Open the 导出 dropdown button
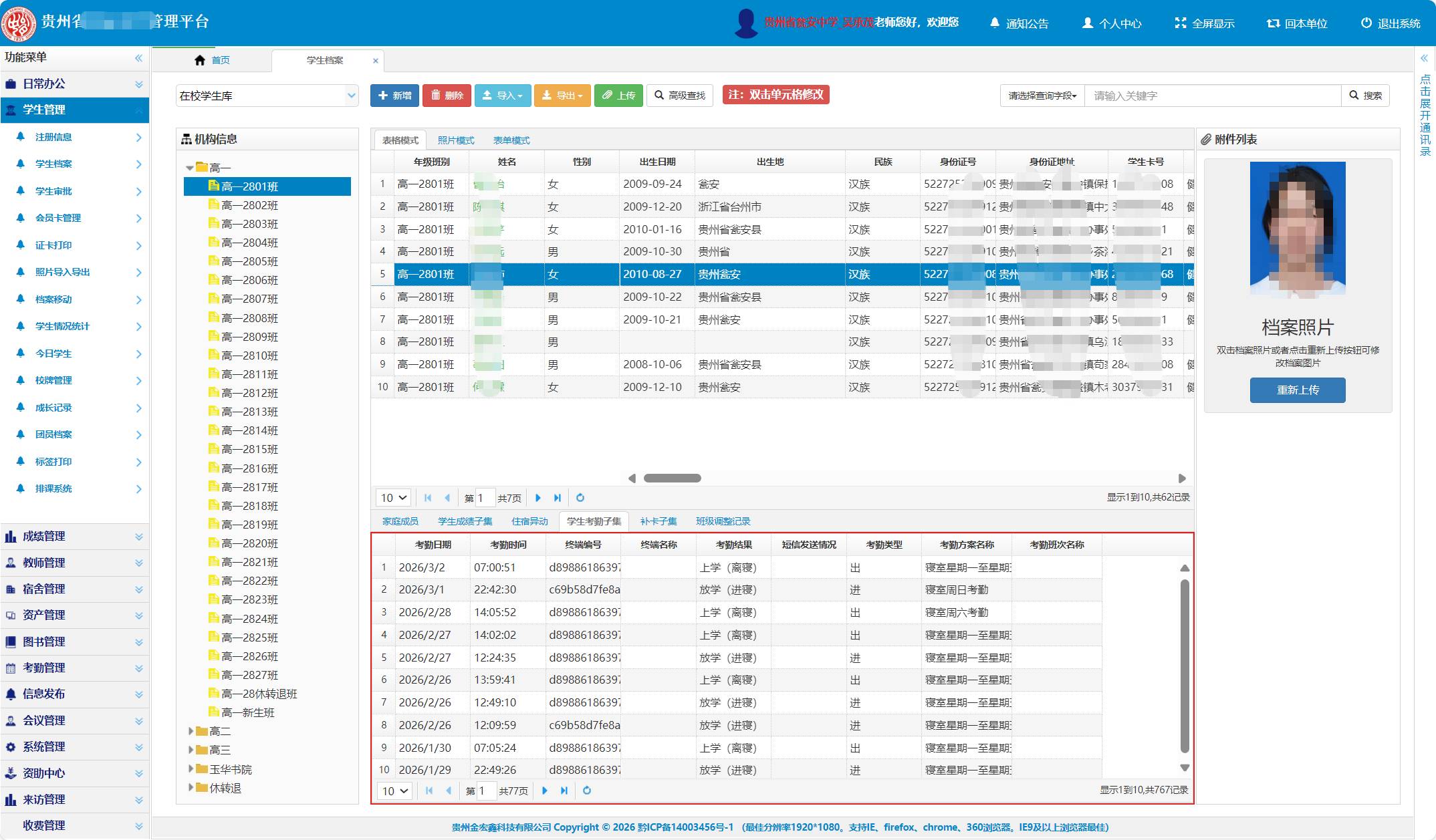The height and width of the screenshot is (840, 1436). click(562, 96)
